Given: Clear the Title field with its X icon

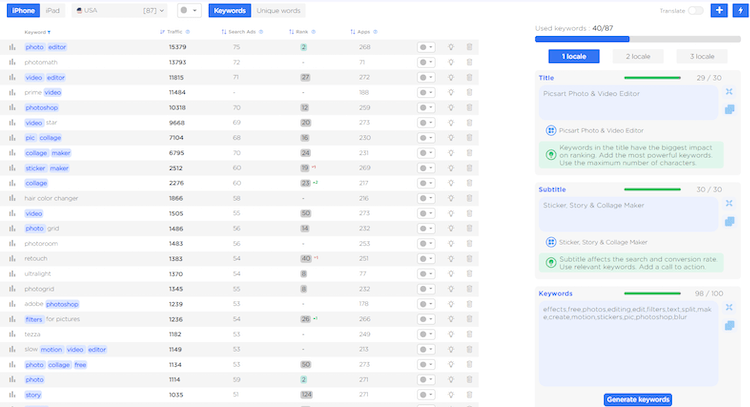Looking at the screenshot, I should 729,91.
